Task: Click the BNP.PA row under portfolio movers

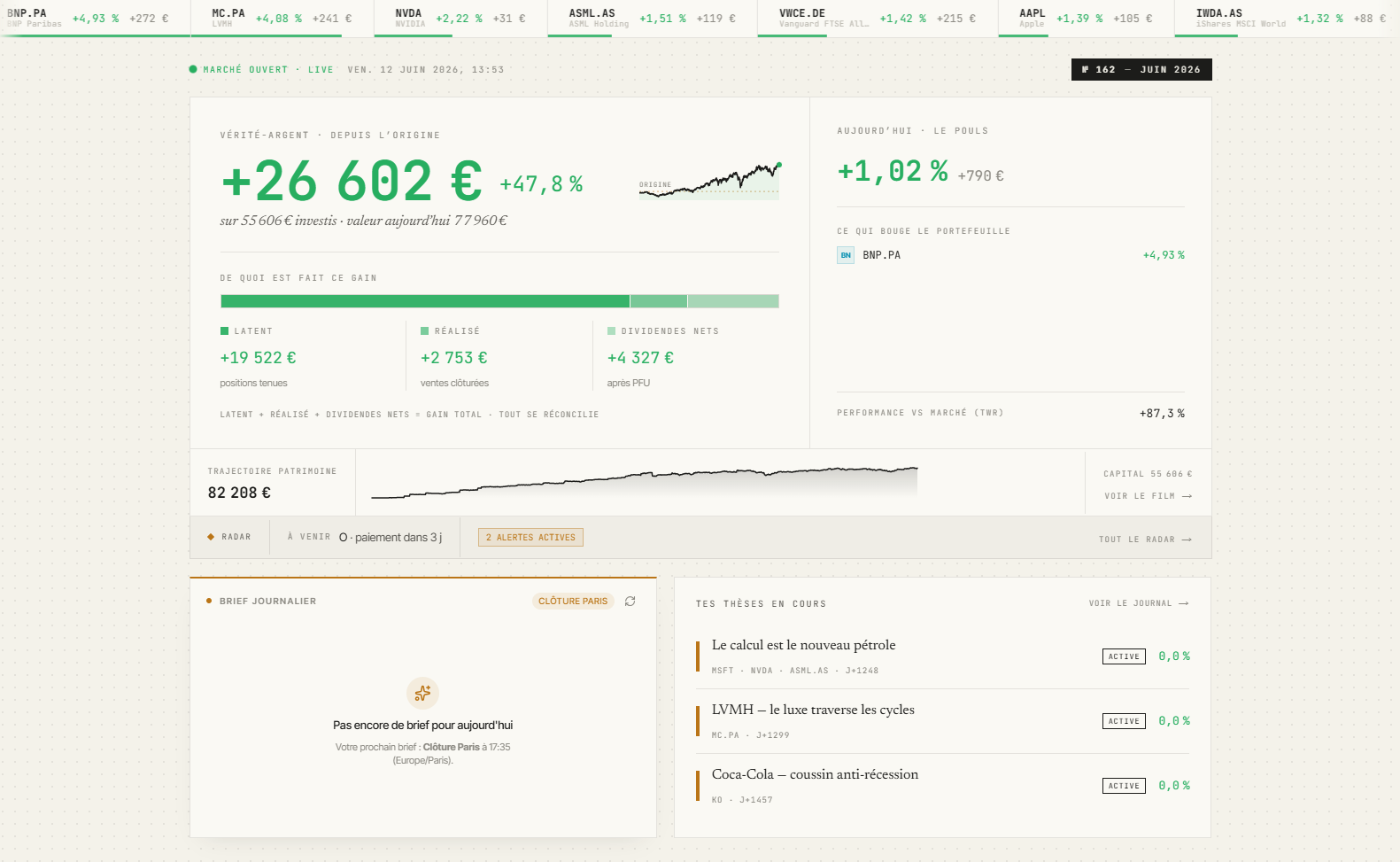Action: (x=1010, y=255)
